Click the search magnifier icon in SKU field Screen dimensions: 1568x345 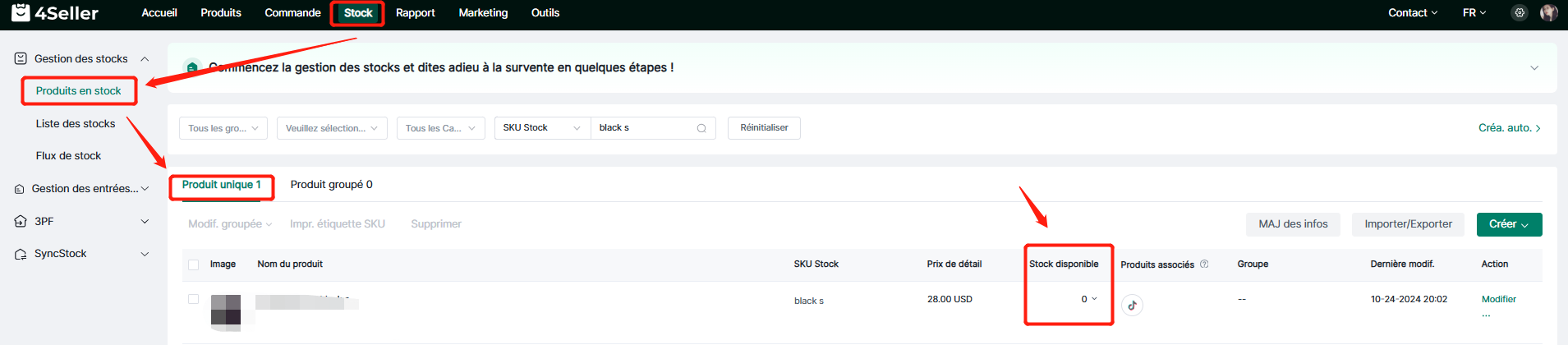point(701,128)
